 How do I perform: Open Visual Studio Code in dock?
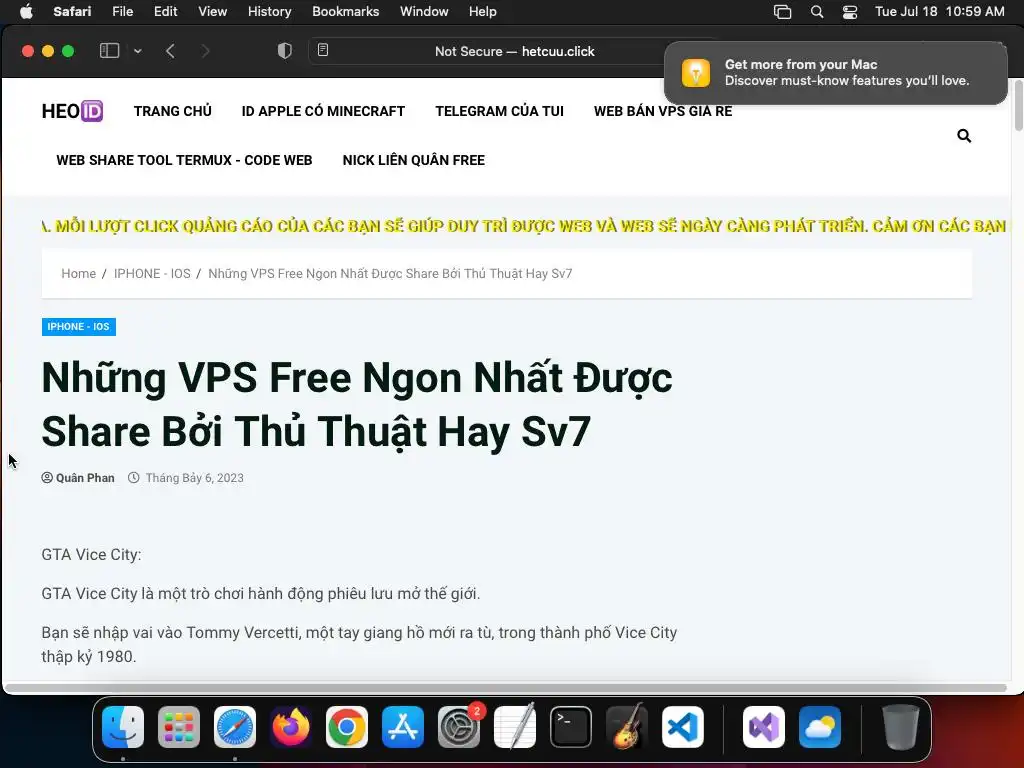[683, 727]
